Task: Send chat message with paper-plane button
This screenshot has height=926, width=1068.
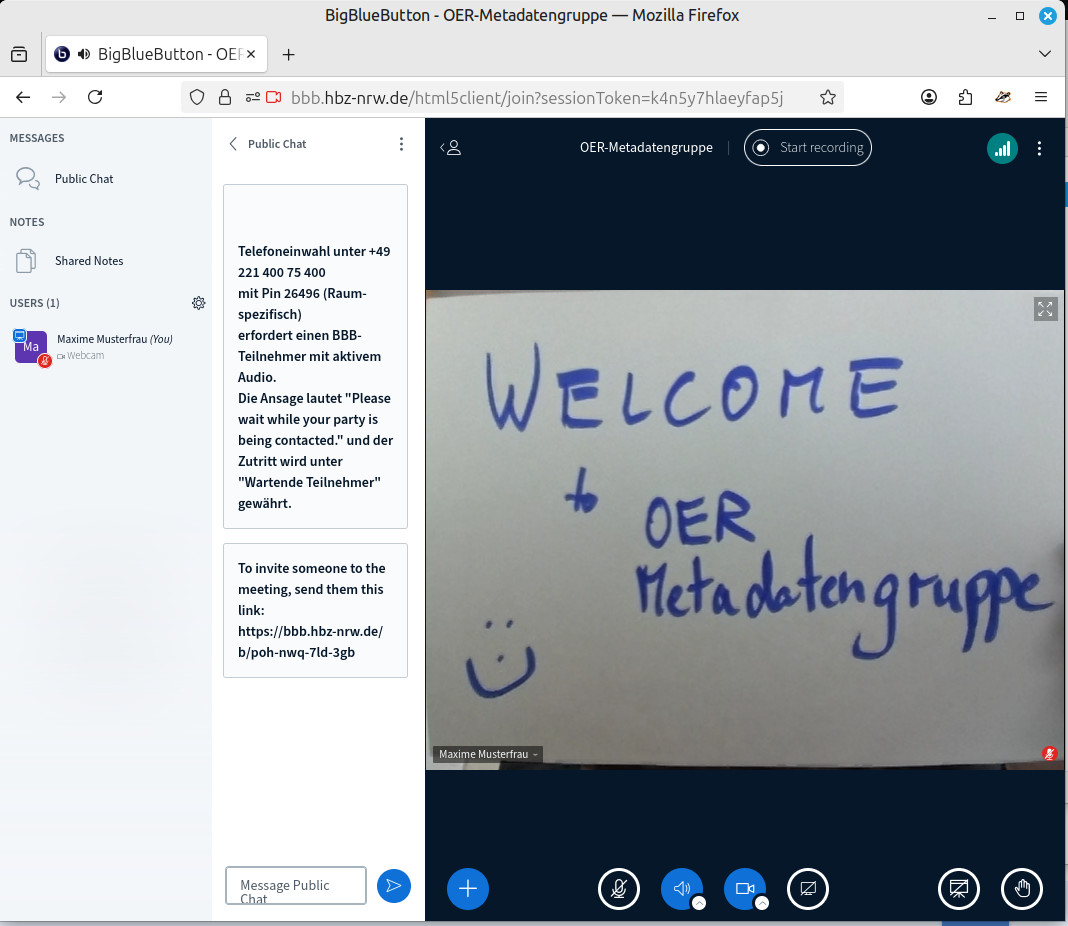Action: click(394, 885)
